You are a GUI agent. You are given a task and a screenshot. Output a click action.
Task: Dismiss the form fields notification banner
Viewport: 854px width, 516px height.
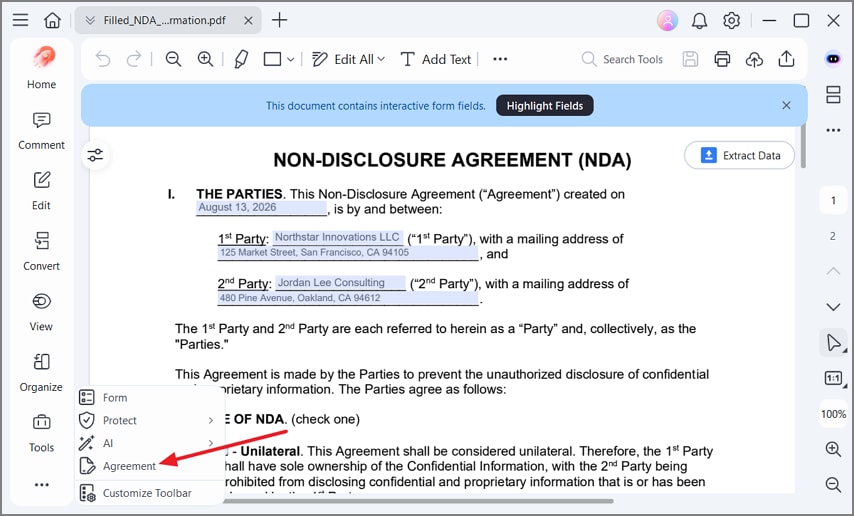[x=786, y=106]
